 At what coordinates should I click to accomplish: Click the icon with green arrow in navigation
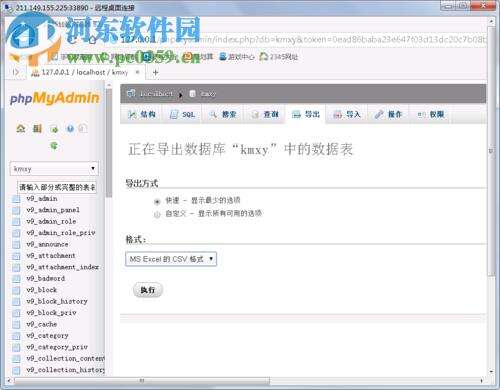(x=54, y=129)
